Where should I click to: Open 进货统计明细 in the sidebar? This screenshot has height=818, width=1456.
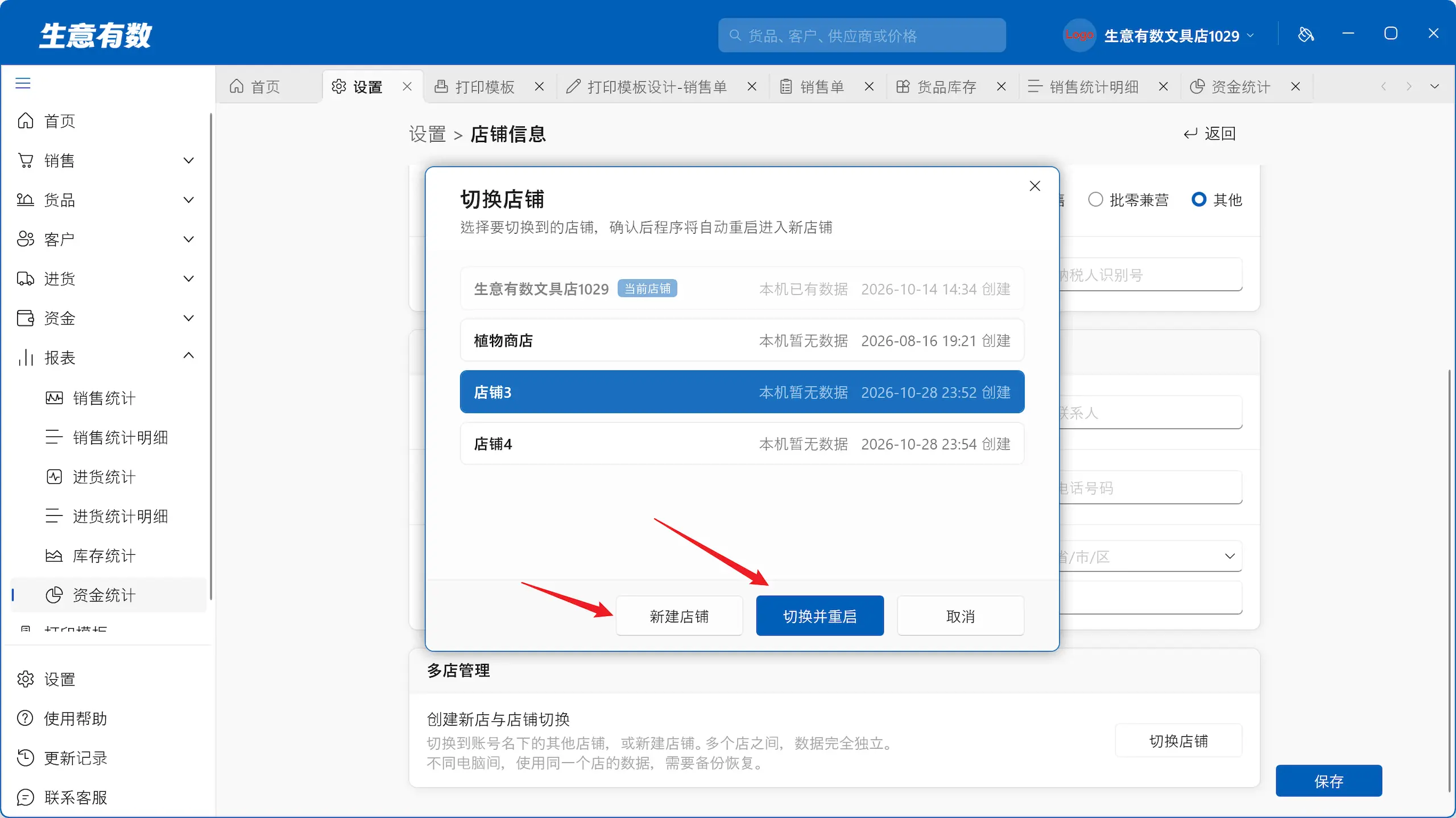[x=120, y=516]
